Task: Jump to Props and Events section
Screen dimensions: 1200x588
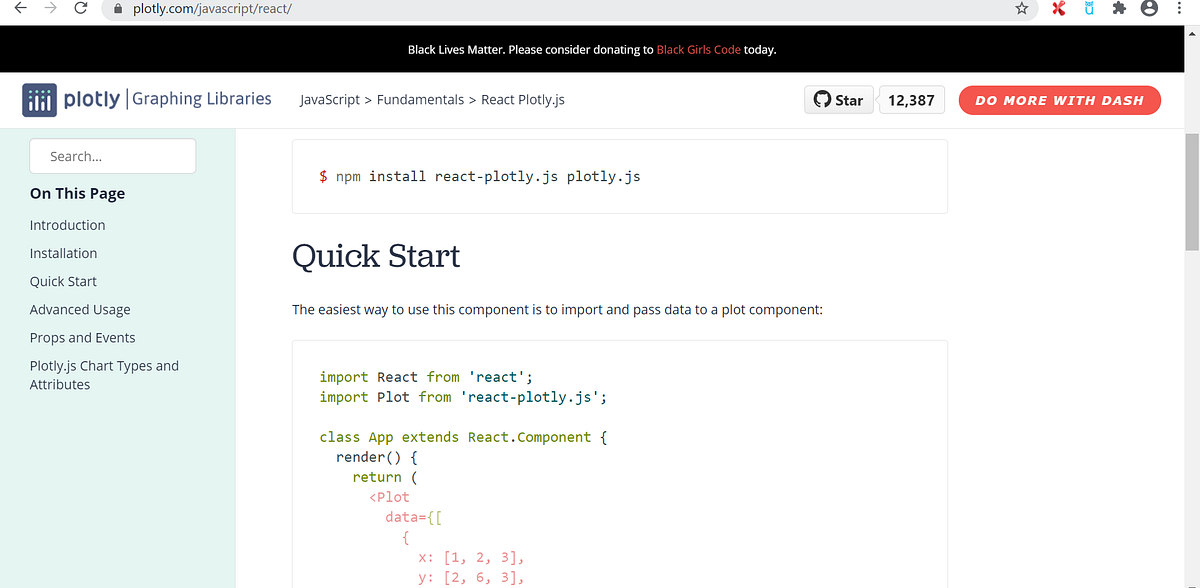Action: [82, 337]
